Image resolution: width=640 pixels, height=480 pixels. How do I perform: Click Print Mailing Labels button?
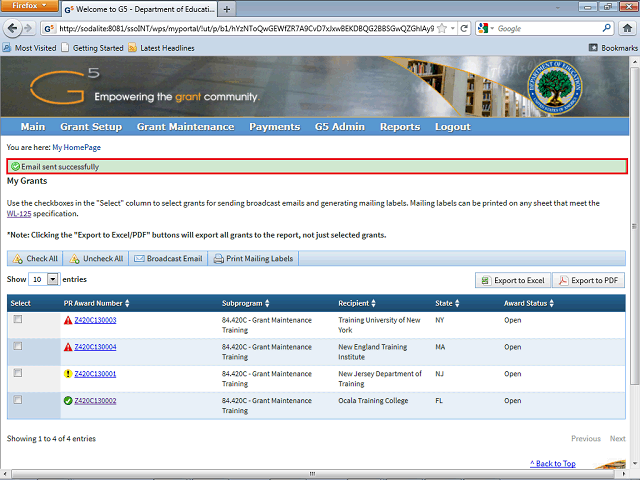(253, 258)
